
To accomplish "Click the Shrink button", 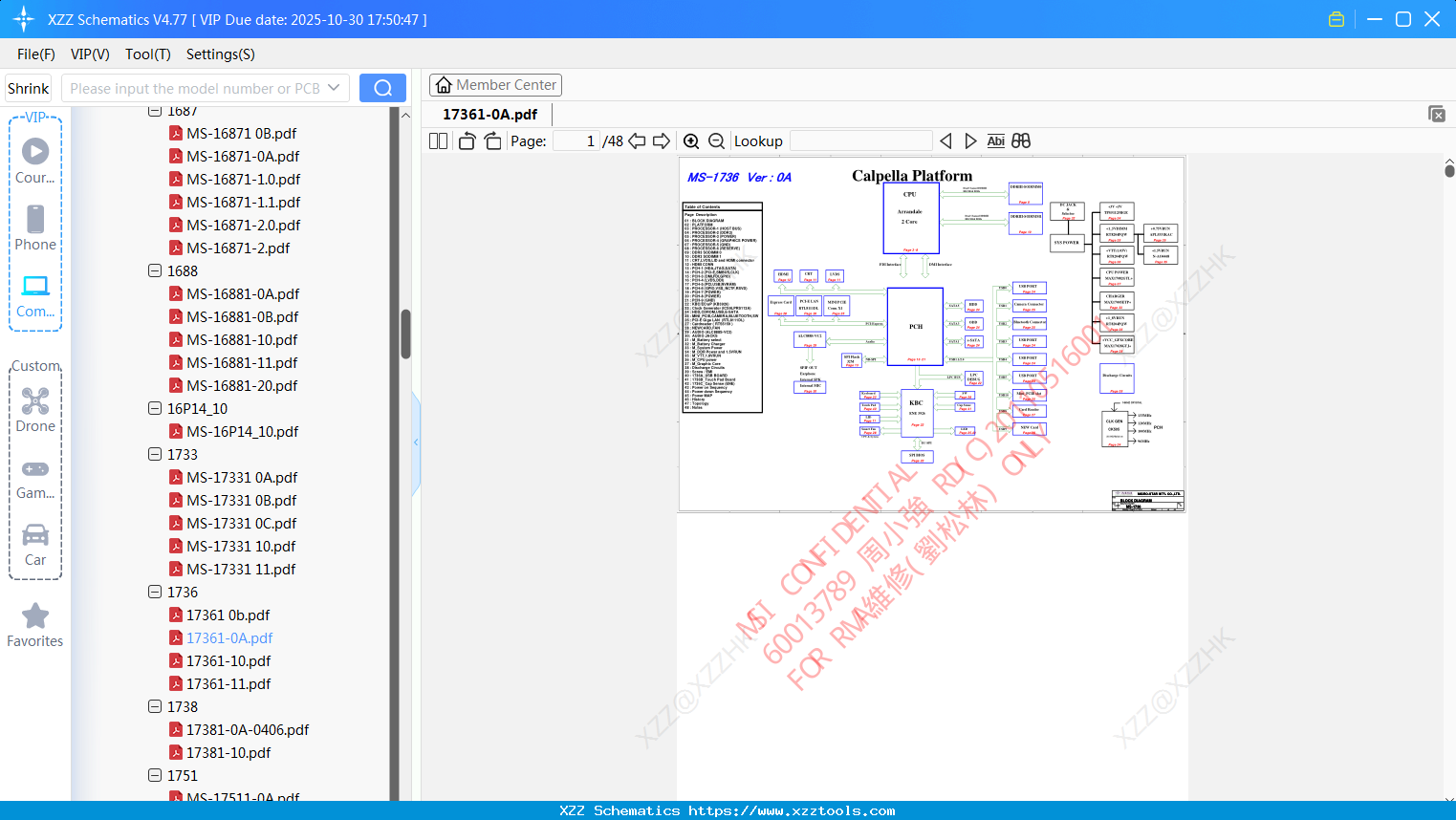I will 29,88.
